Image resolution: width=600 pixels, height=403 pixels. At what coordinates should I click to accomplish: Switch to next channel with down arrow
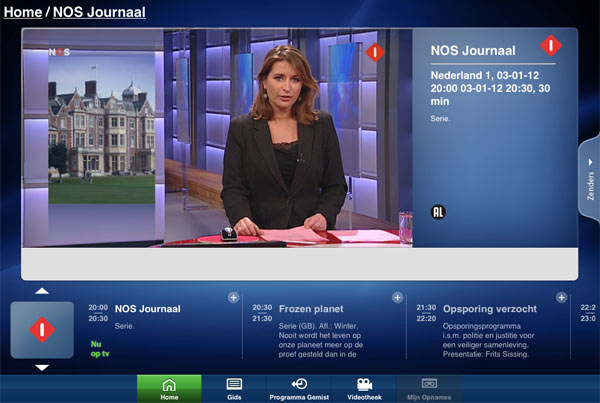[42, 367]
